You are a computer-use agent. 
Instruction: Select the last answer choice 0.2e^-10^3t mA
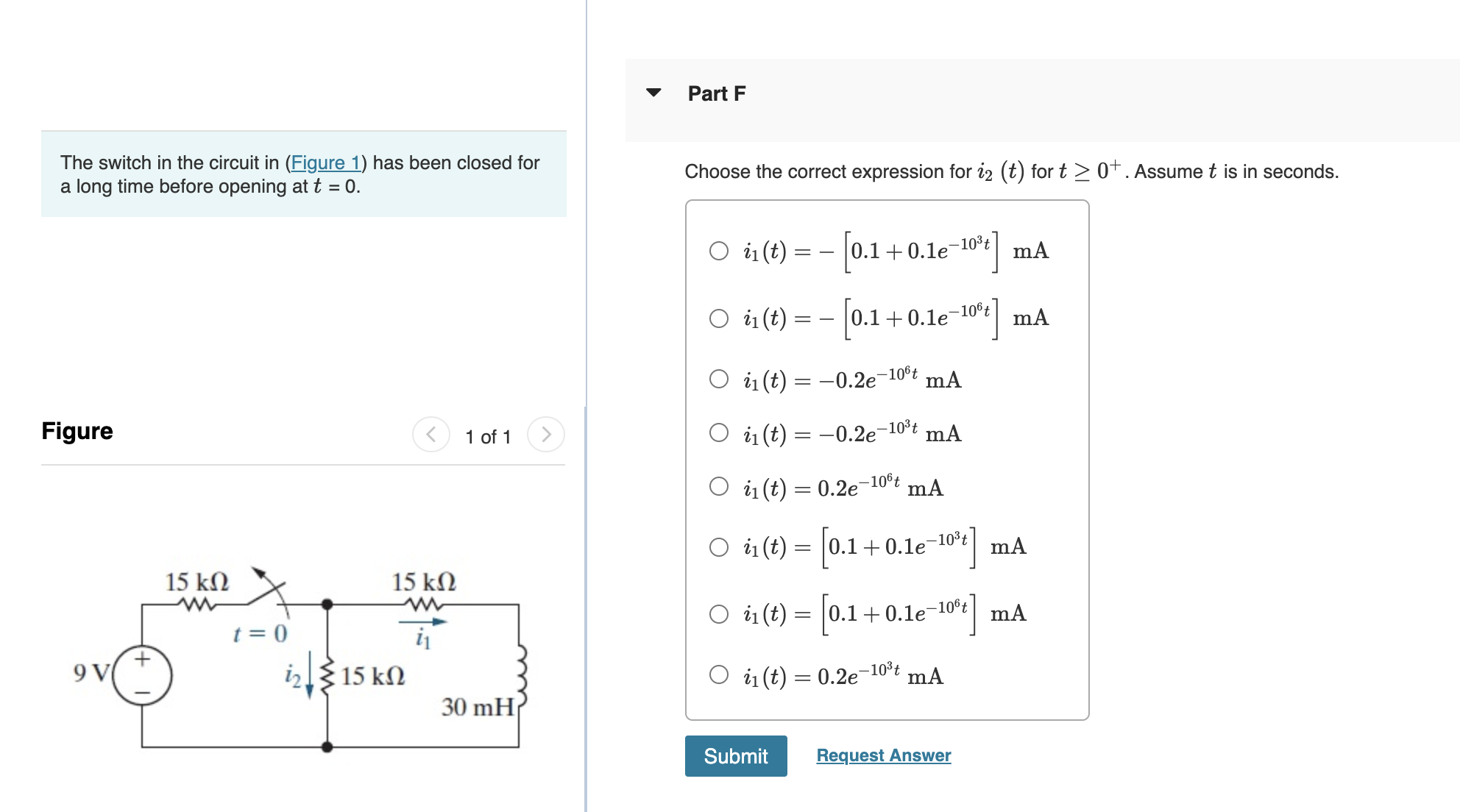point(717,675)
